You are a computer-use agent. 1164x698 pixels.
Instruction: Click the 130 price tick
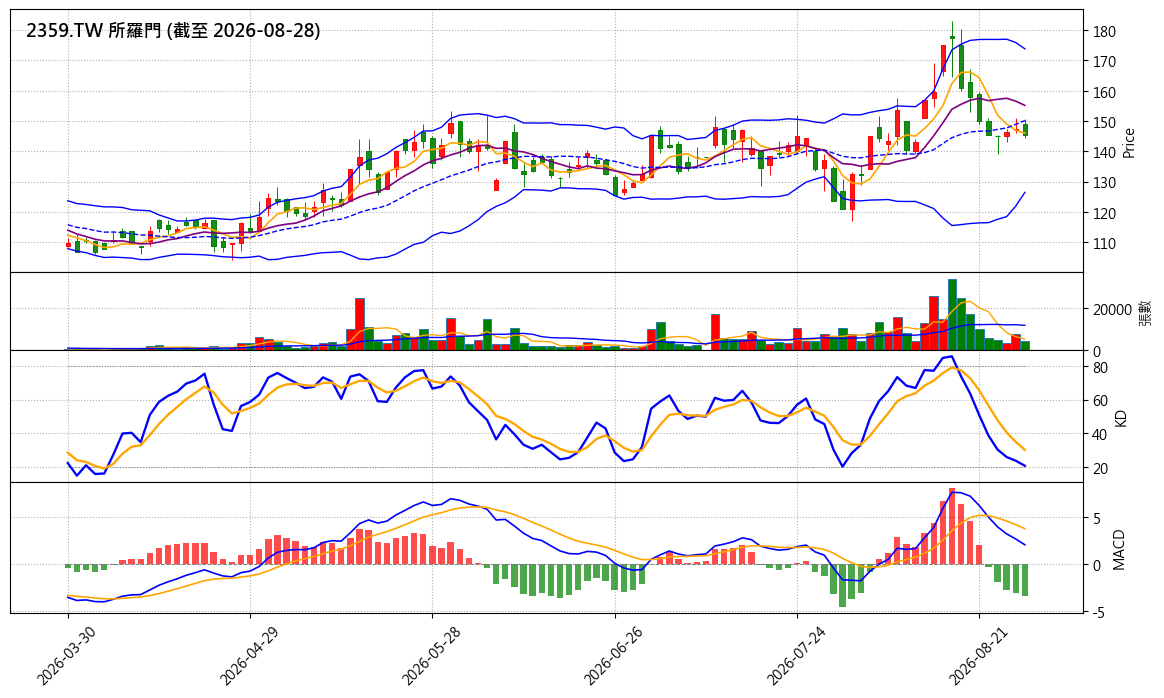(1104, 183)
